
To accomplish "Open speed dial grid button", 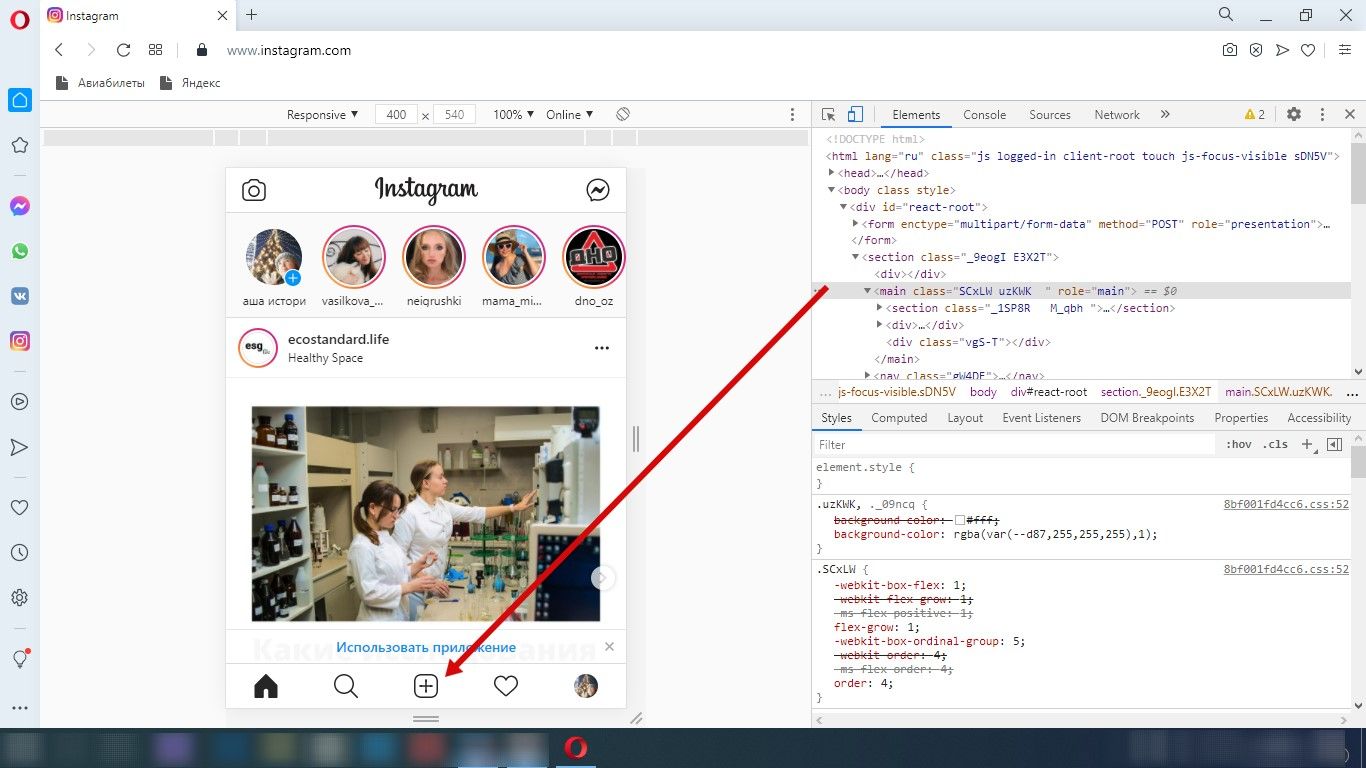I will pyautogui.click(x=155, y=50).
